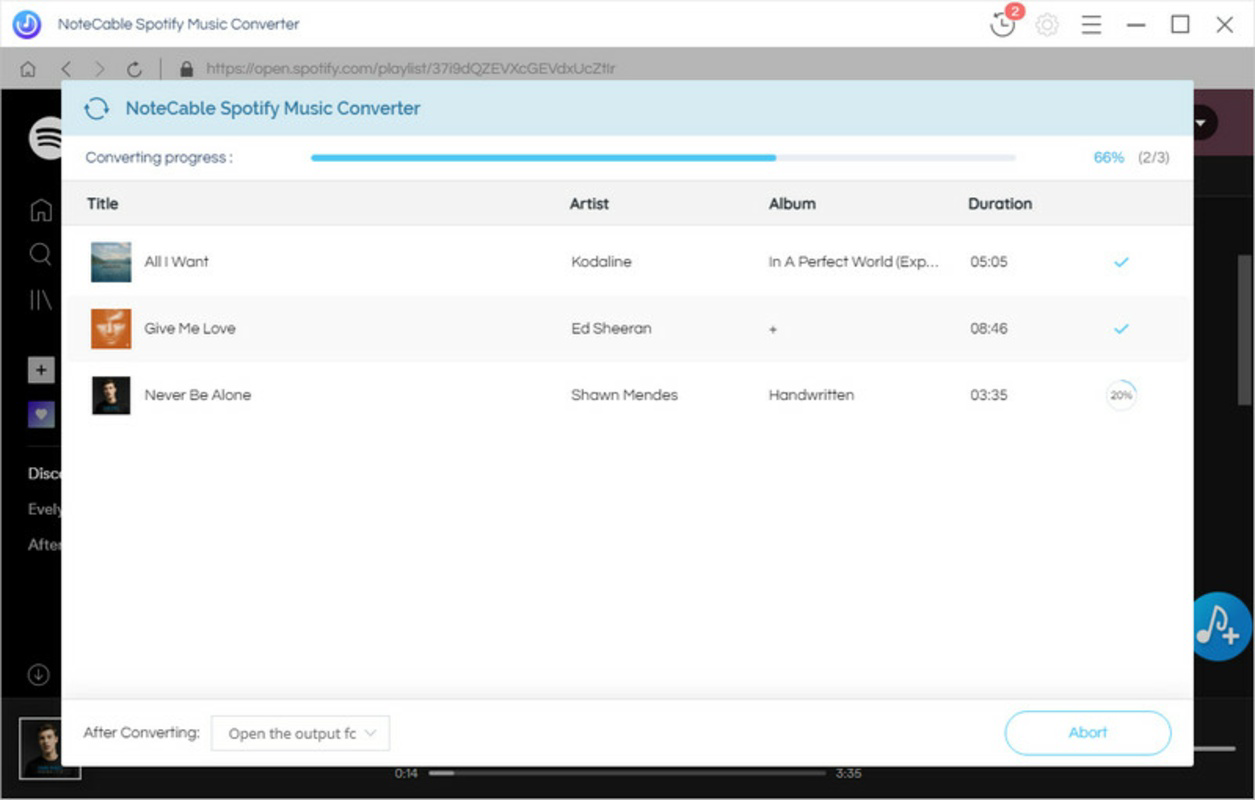Click the 03:35 duration in track list

(x=989, y=395)
